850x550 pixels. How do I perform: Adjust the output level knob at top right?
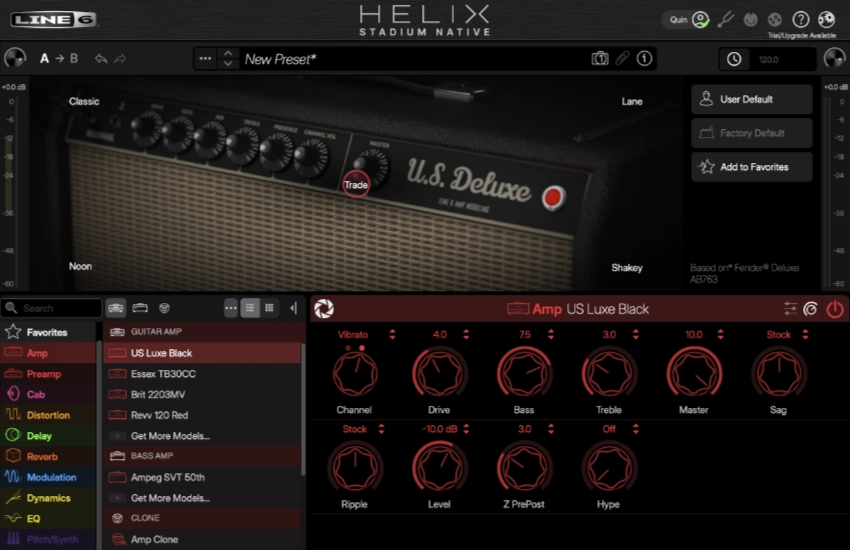click(834, 58)
